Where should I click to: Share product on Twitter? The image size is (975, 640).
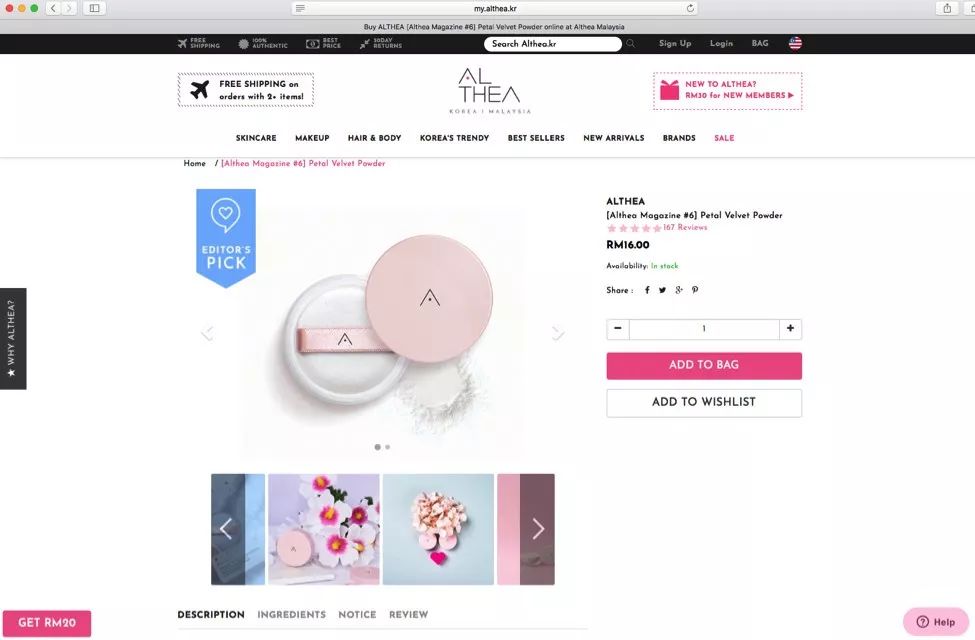coord(662,290)
